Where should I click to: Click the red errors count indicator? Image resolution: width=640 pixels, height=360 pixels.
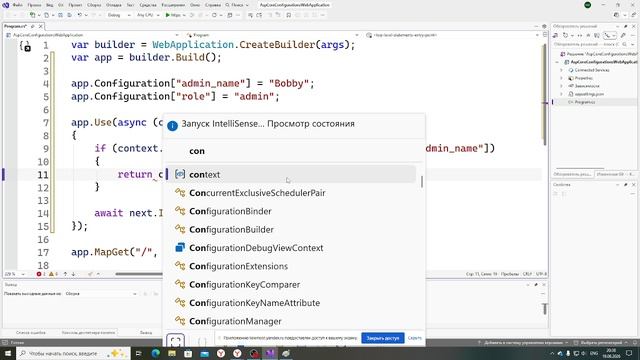(x=41, y=274)
